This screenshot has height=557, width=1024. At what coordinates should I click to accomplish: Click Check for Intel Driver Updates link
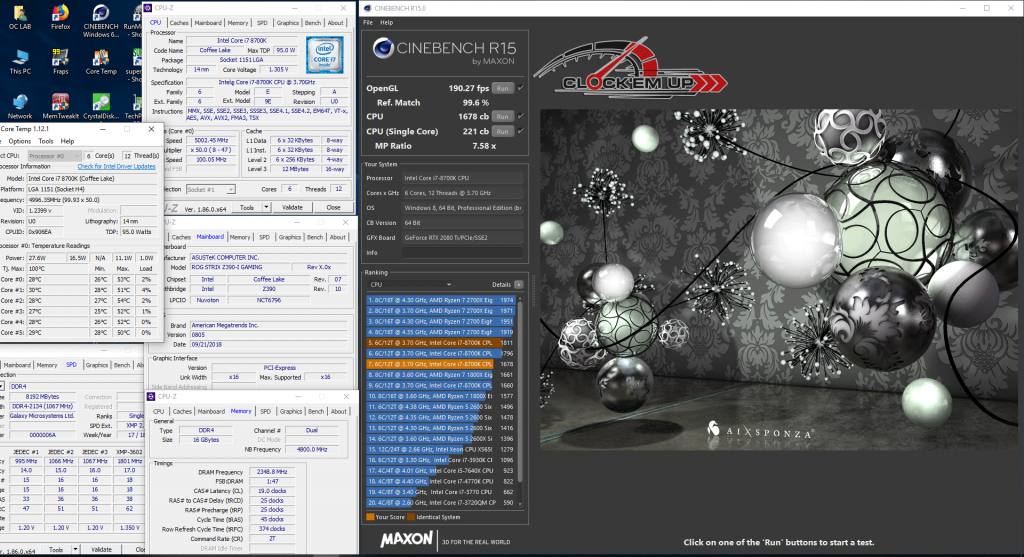pos(117,166)
